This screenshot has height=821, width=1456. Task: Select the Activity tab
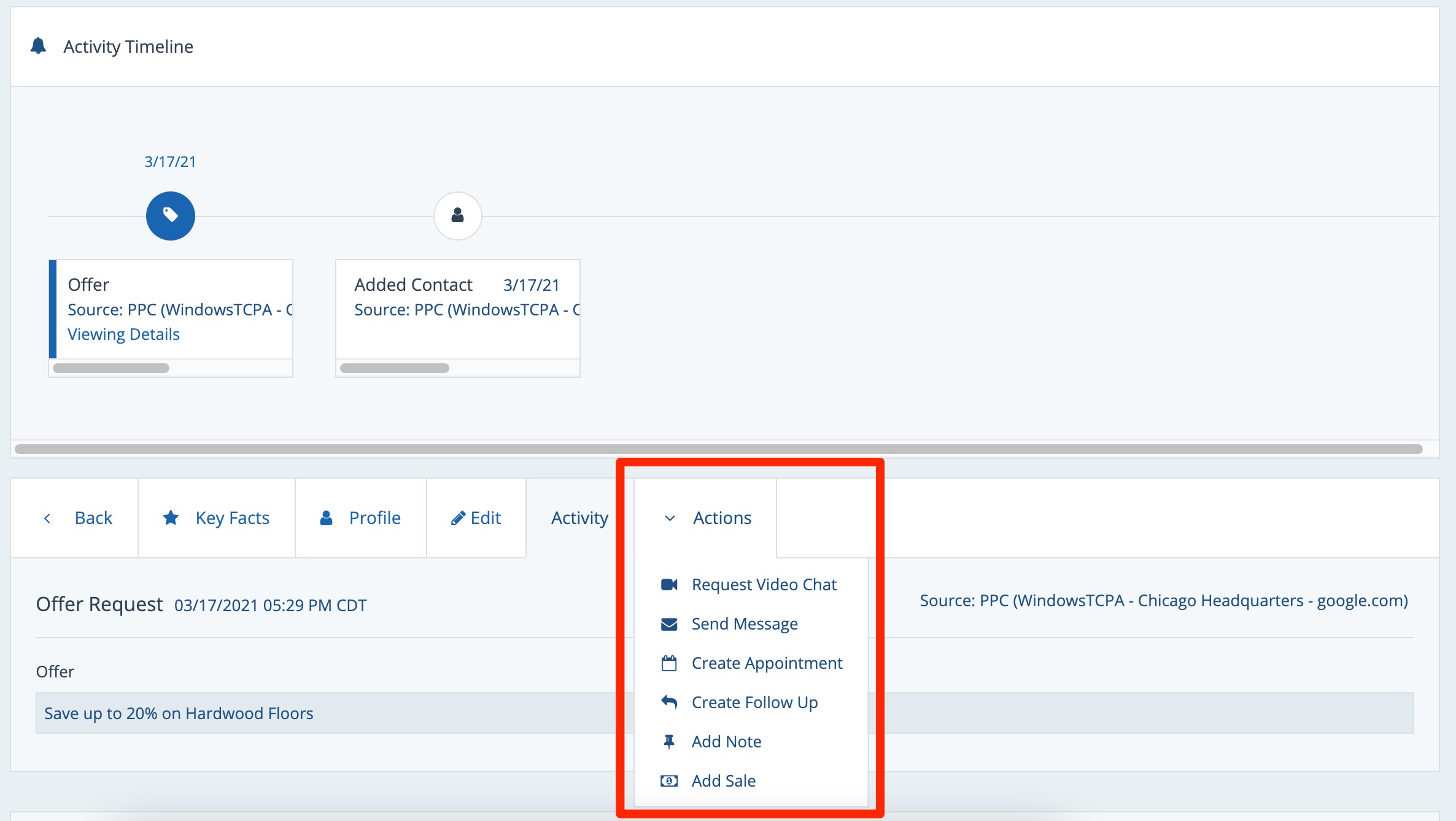(579, 518)
